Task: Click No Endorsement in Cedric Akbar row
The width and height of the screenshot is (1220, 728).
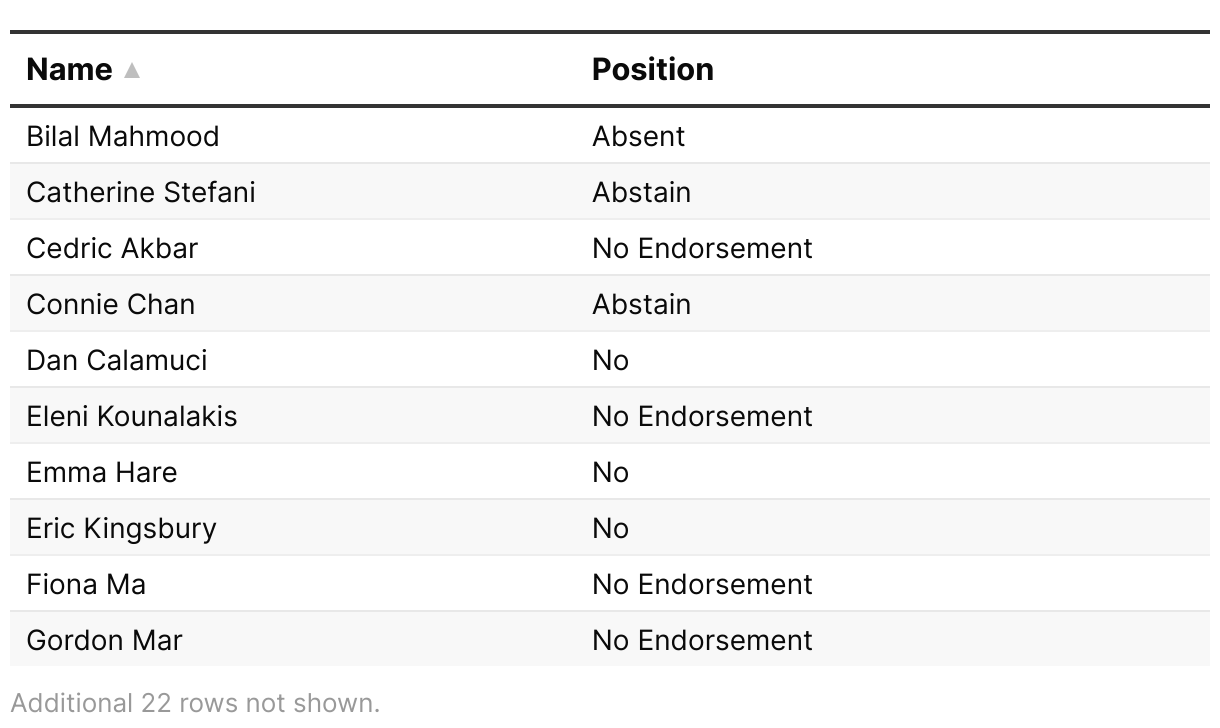Action: click(703, 248)
